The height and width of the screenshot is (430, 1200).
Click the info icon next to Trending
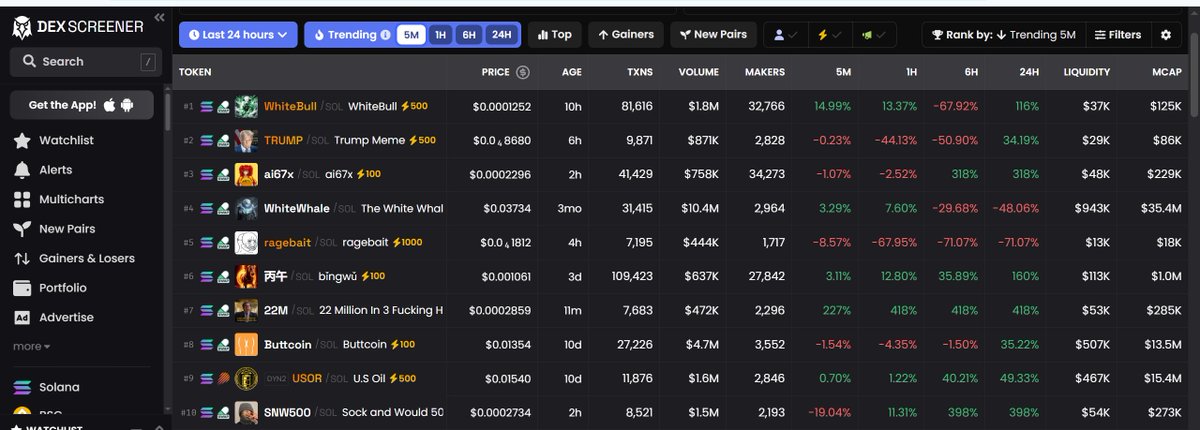click(x=386, y=35)
